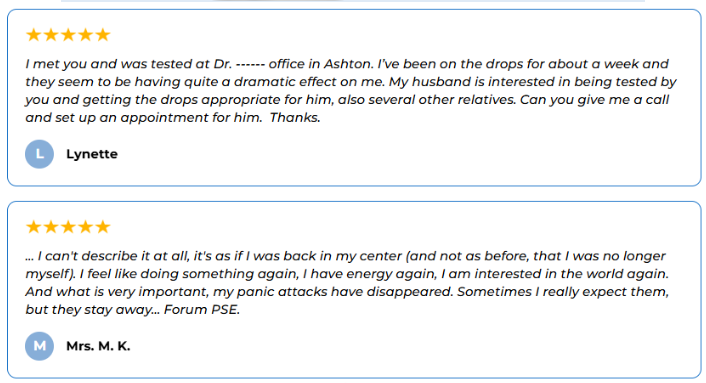Click the third star in Lynette's review rating
Screen dimensions: 706x383
[68, 35]
